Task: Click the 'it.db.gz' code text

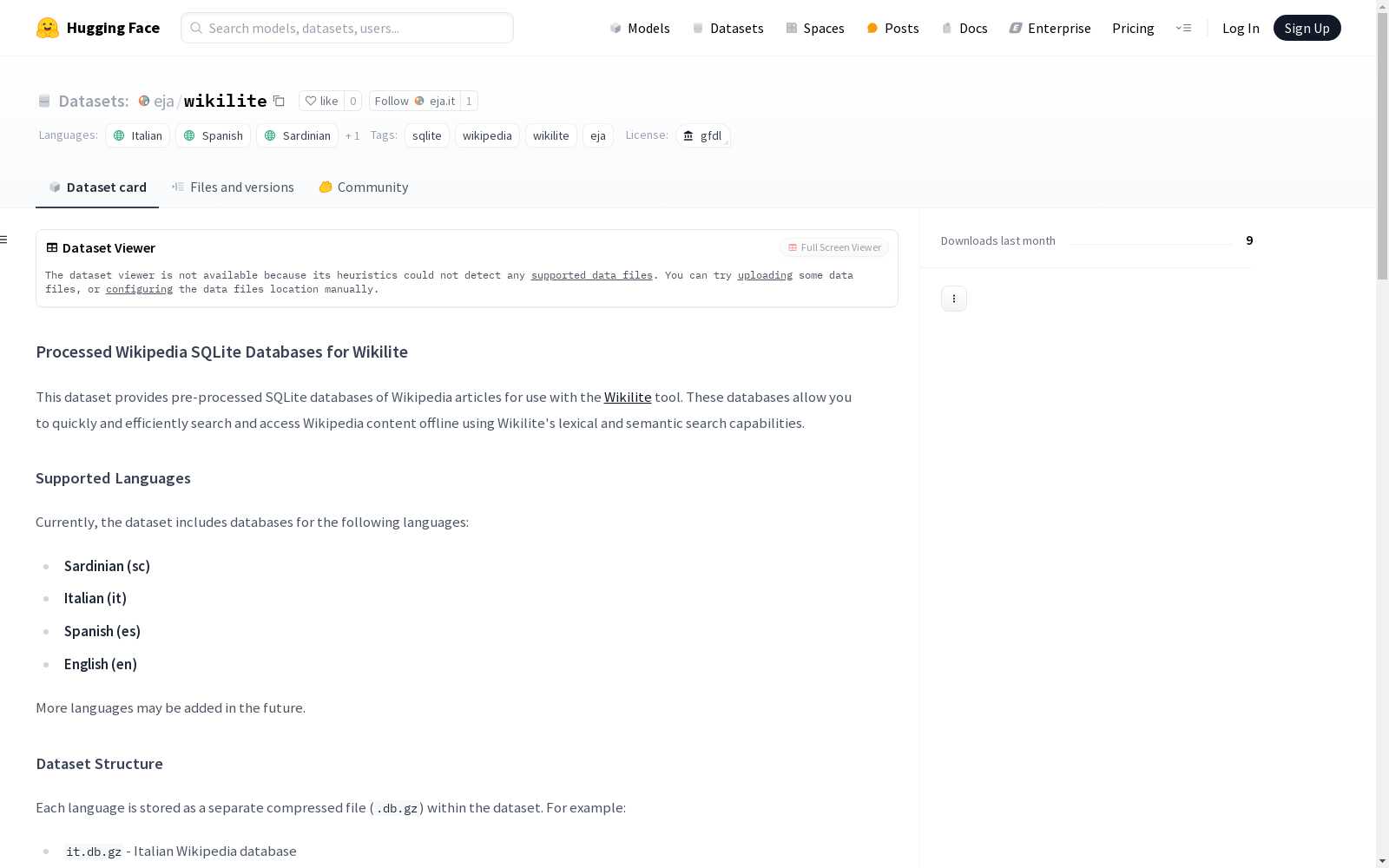Action: [x=94, y=852]
